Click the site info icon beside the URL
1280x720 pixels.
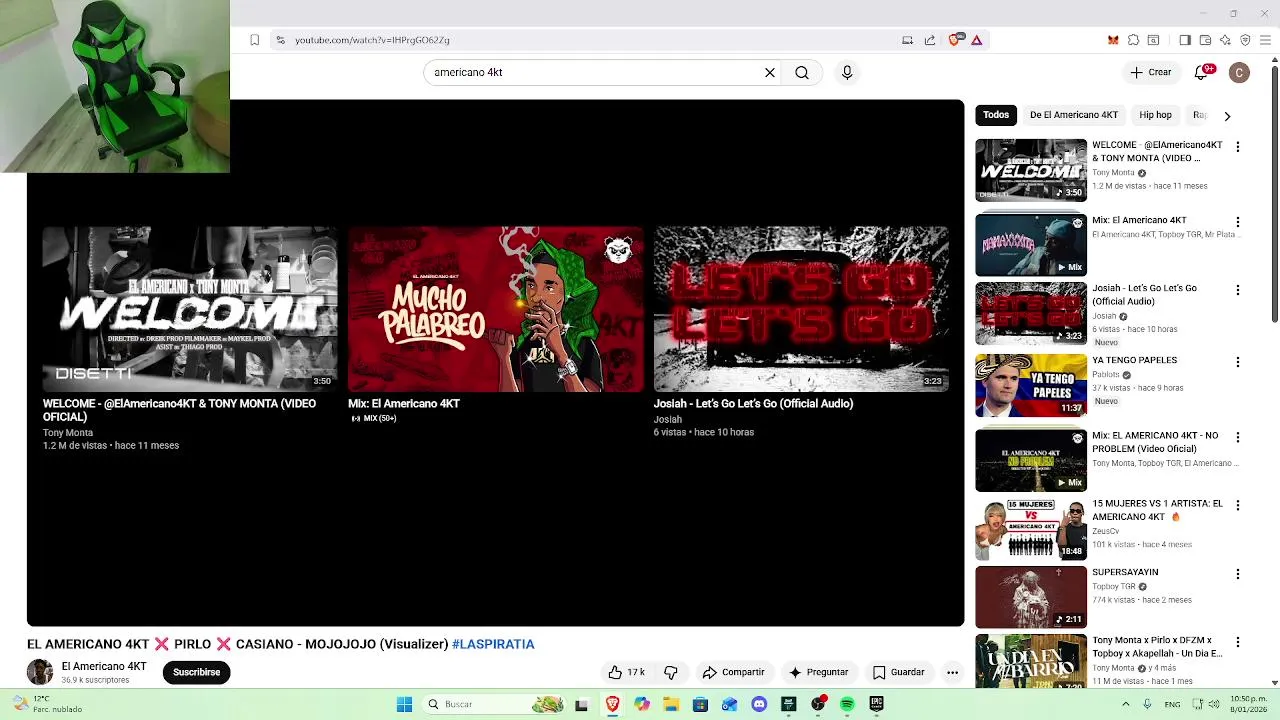pos(281,40)
